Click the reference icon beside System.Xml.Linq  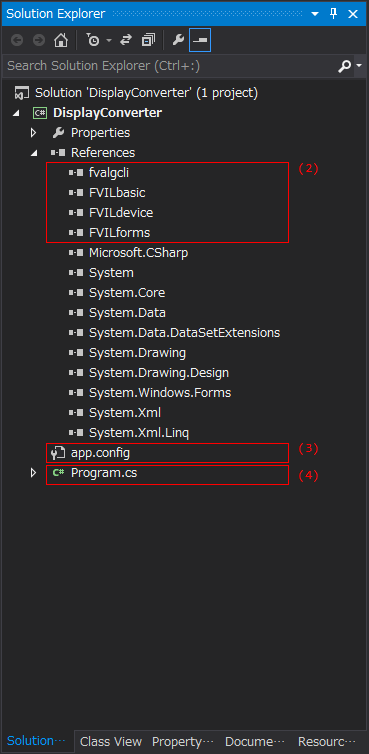(x=76, y=433)
